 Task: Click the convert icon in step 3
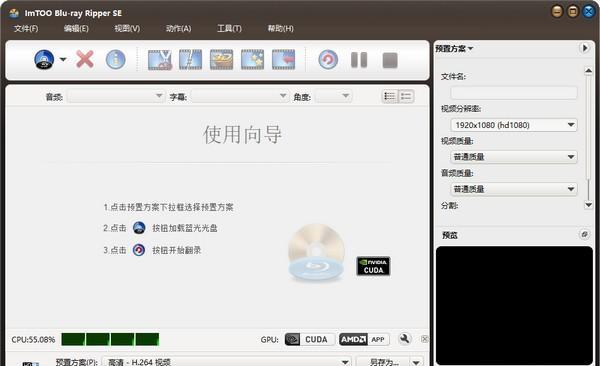pos(139,250)
